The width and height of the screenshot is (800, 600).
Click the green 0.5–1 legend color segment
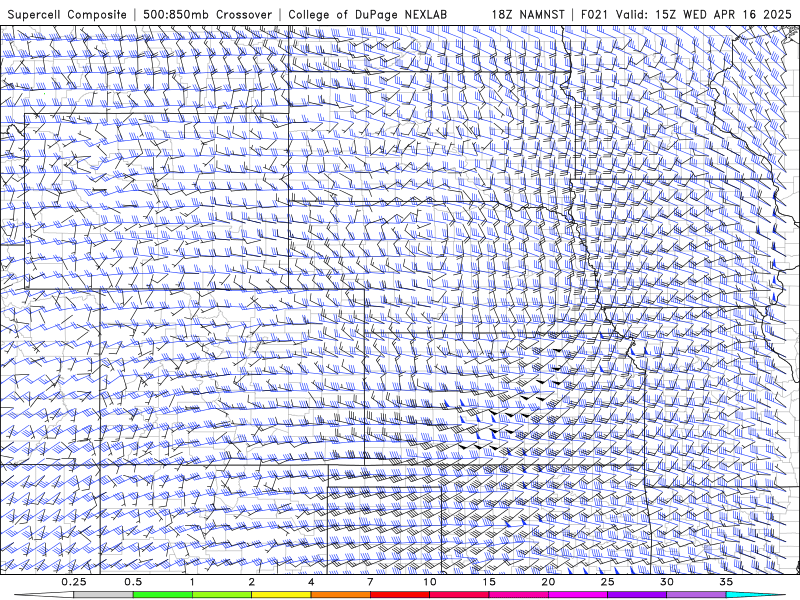(x=162, y=595)
